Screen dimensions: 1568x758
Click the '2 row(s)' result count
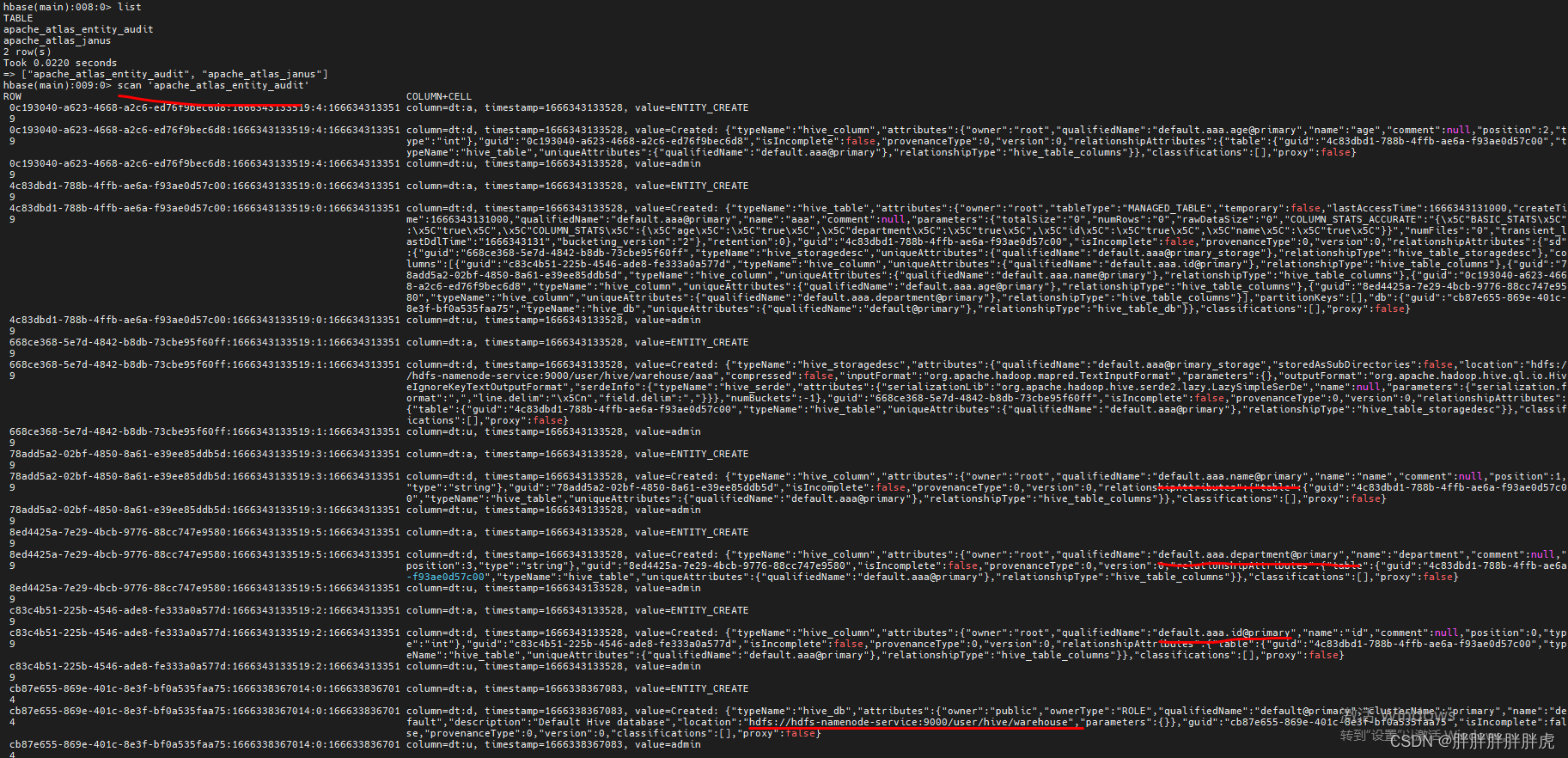pyautogui.click(x=27, y=52)
